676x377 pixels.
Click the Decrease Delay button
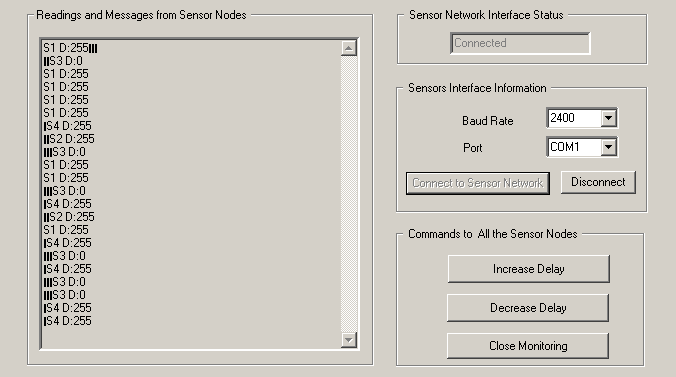click(528, 308)
